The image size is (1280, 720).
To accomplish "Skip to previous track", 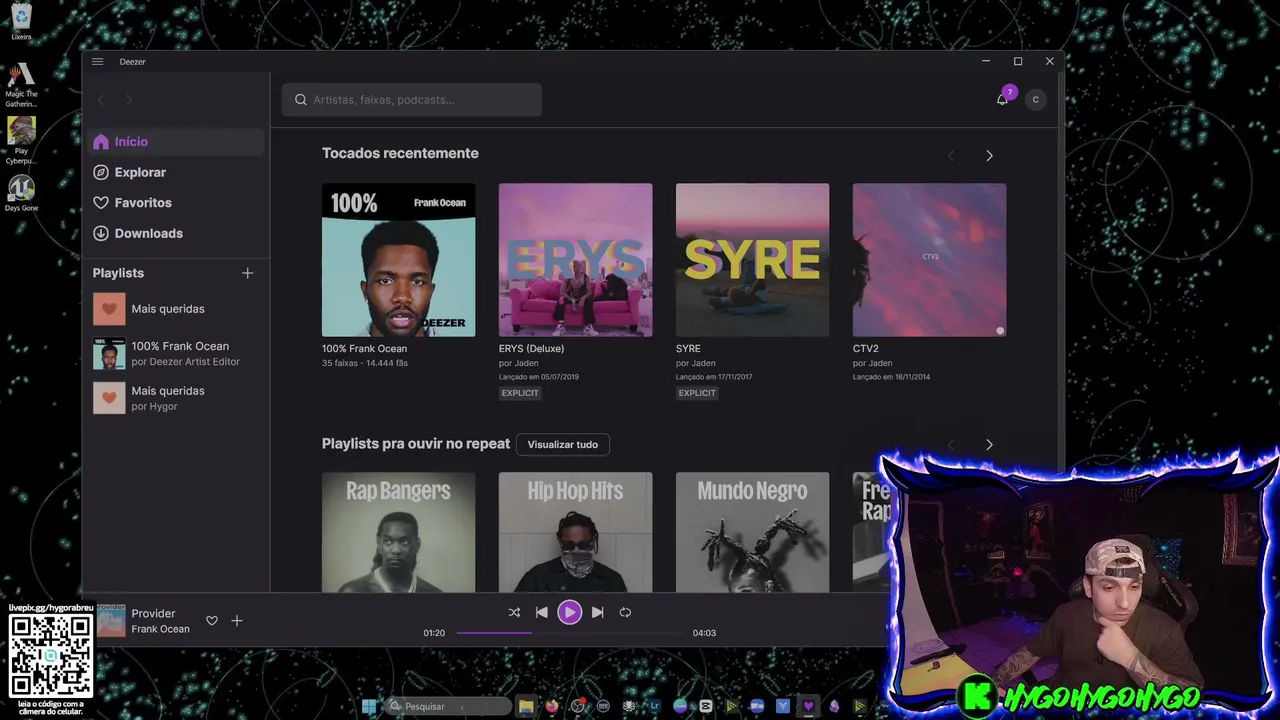I will tap(541, 612).
